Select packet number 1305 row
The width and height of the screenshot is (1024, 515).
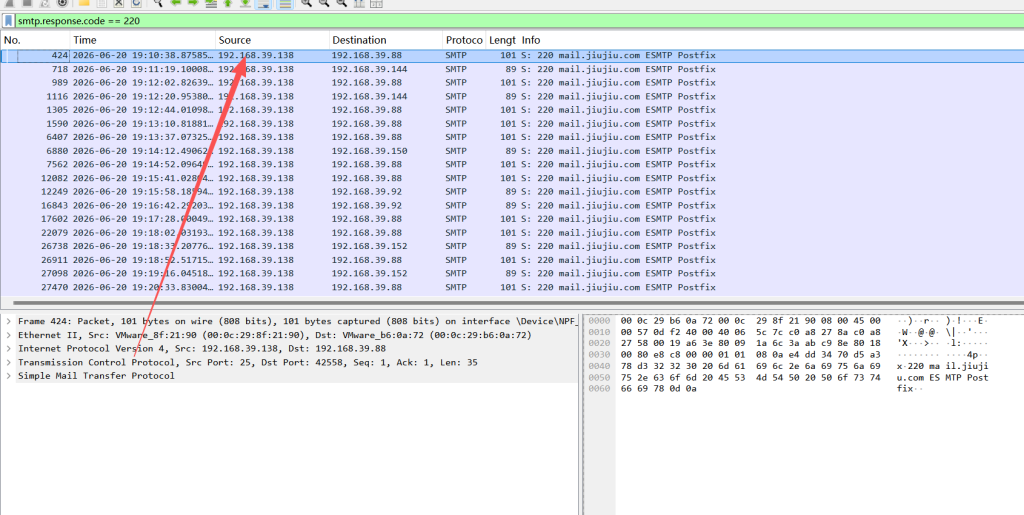point(512,110)
